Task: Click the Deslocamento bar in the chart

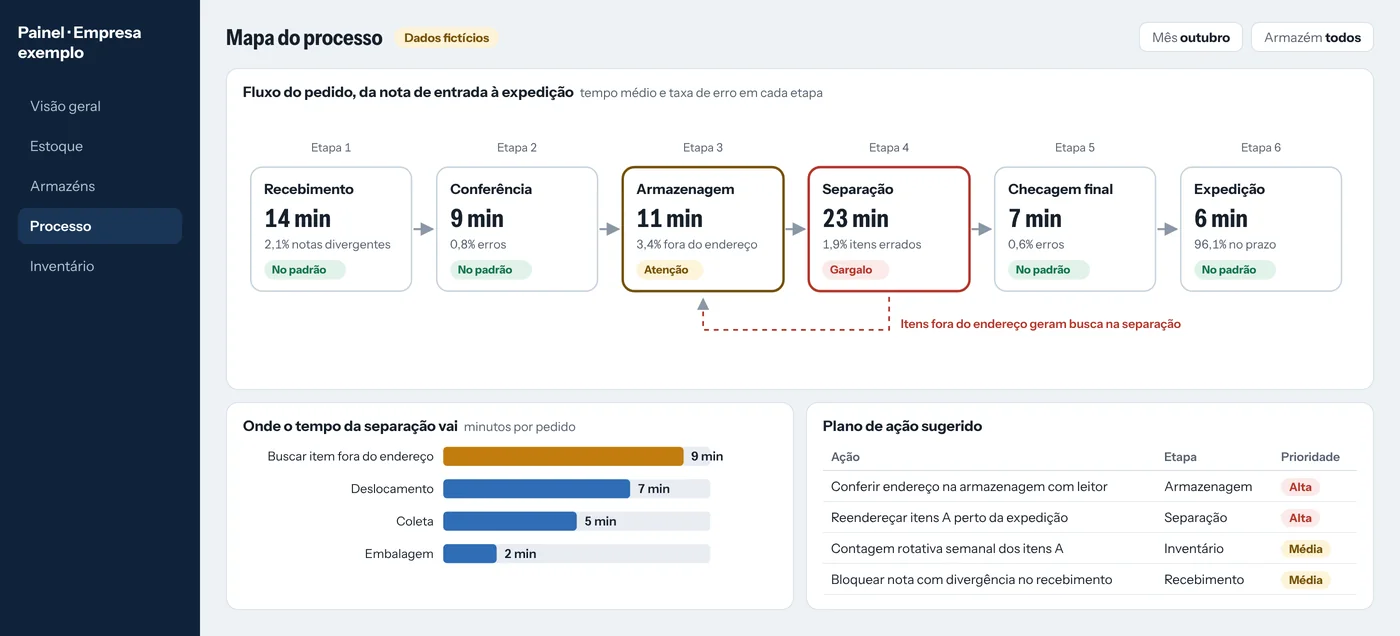Action: click(536, 488)
